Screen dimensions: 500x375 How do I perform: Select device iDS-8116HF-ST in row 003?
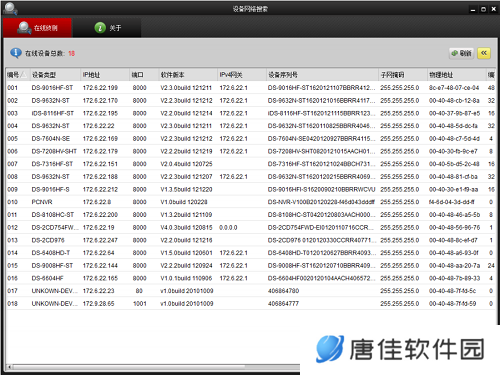(53, 113)
